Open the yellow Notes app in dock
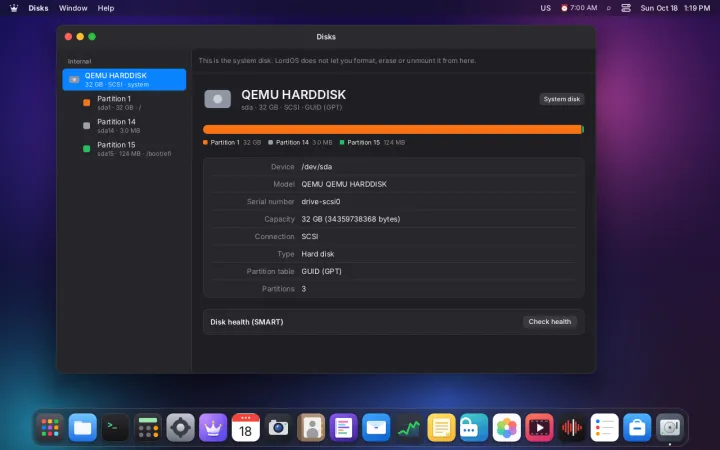Viewport: 720px width, 450px height. (441, 428)
